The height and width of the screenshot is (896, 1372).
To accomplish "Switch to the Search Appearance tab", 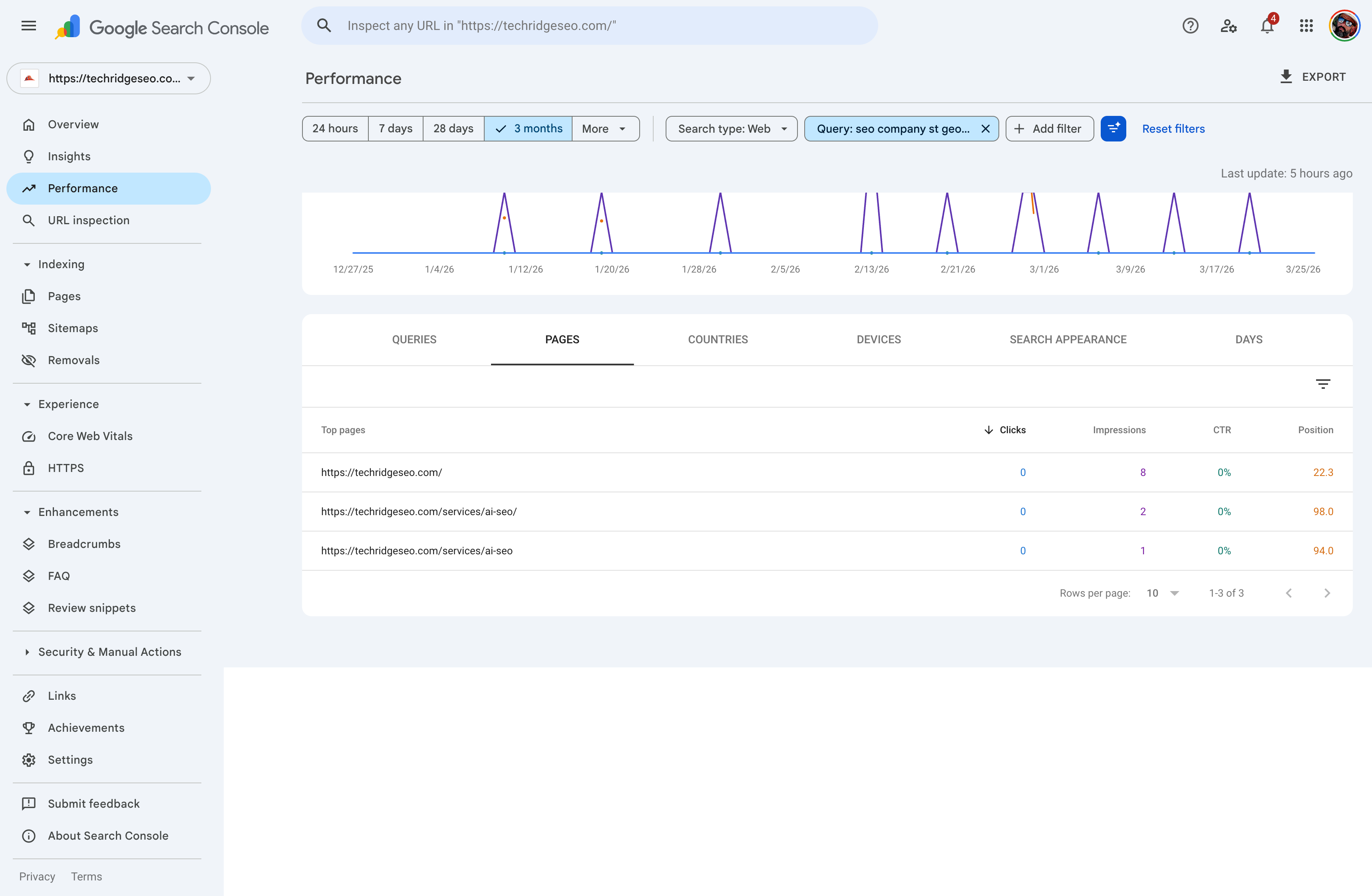I will pyautogui.click(x=1068, y=340).
